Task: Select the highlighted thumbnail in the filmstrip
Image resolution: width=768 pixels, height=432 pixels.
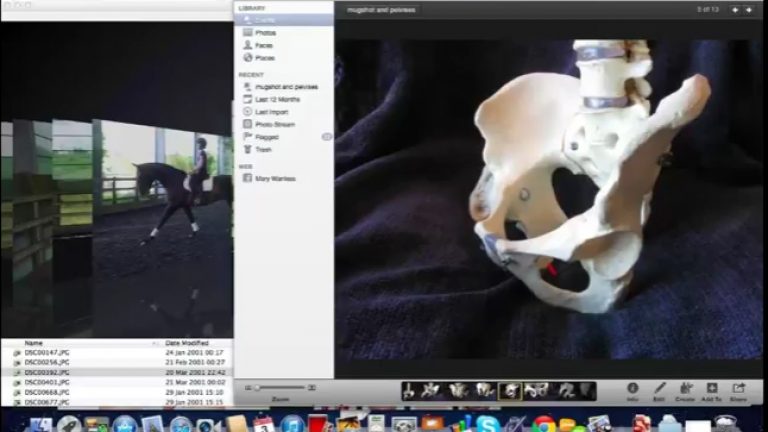Action: click(509, 390)
